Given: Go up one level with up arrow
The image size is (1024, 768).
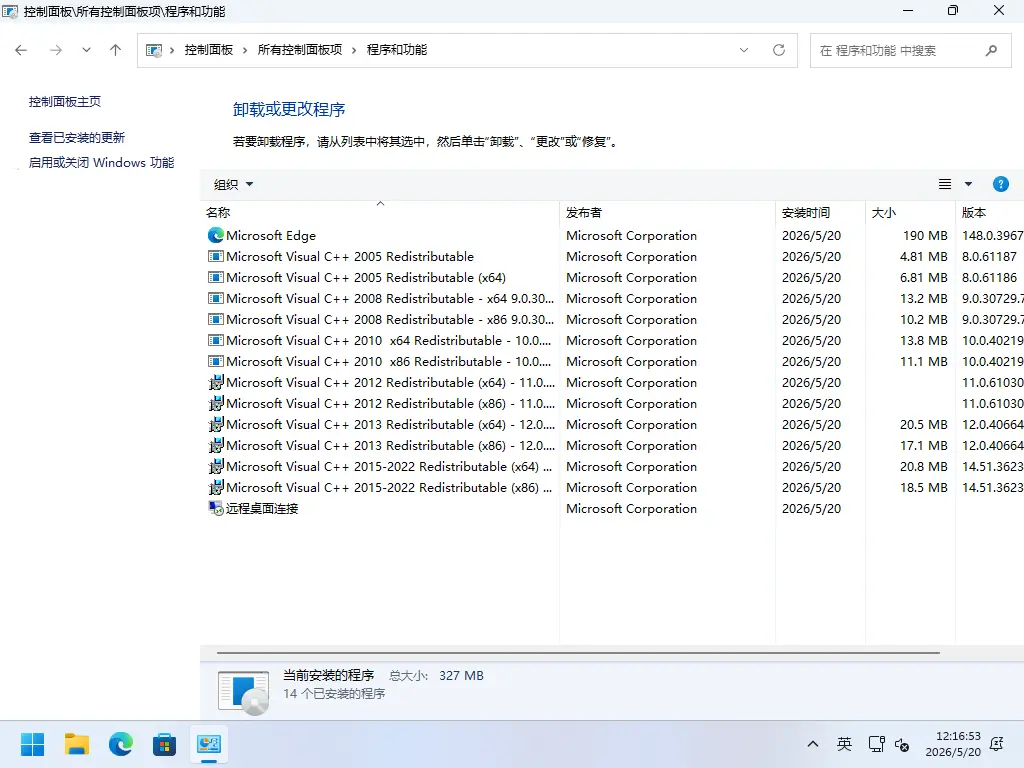Looking at the screenshot, I should [x=116, y=50].
